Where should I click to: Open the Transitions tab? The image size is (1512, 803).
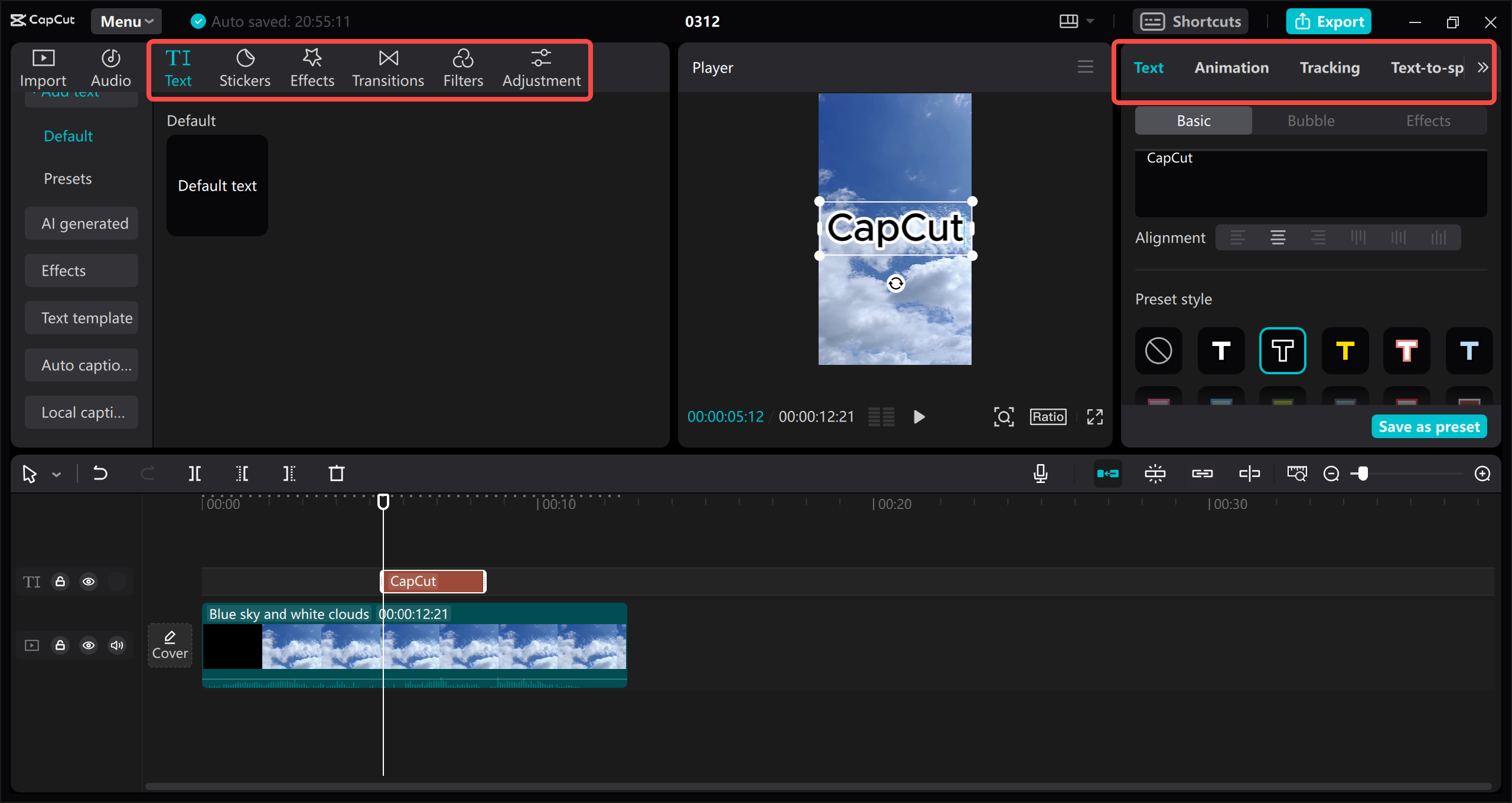[388, 68]
